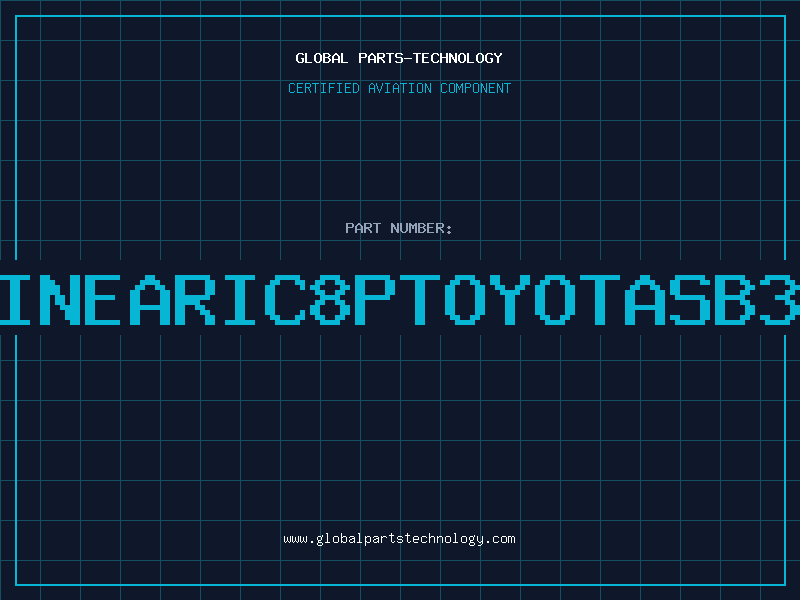800x600 pixels.
Task: Open the www.globalpartstechnology.com link
Action: pyautogui.click(x=399, y=539)
